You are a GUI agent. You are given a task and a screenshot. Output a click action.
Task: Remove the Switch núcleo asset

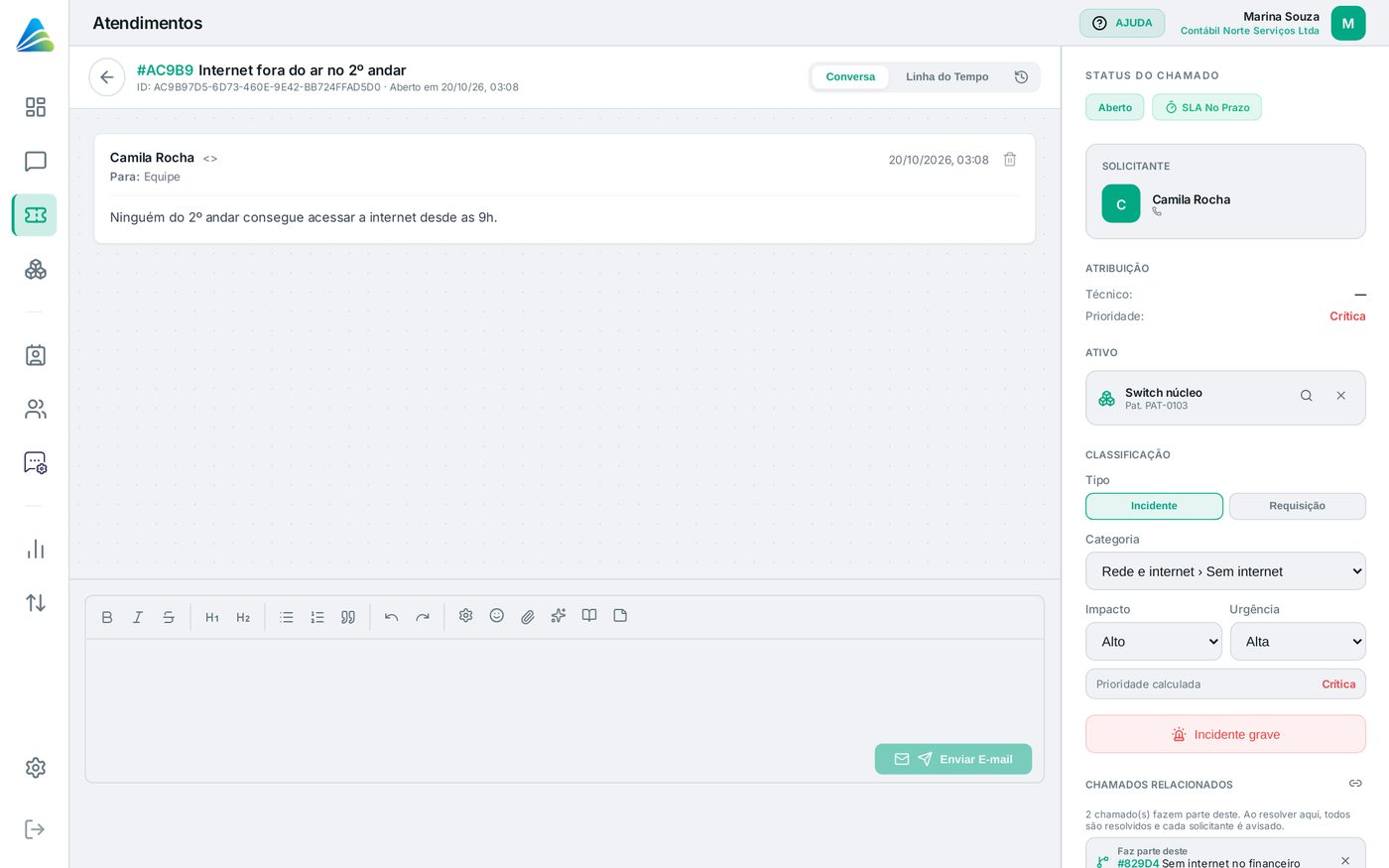1341,396
